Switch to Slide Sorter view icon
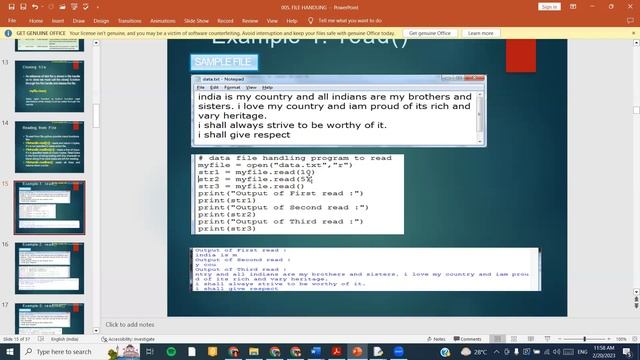640x360 pixels. (x=514, y=339)
